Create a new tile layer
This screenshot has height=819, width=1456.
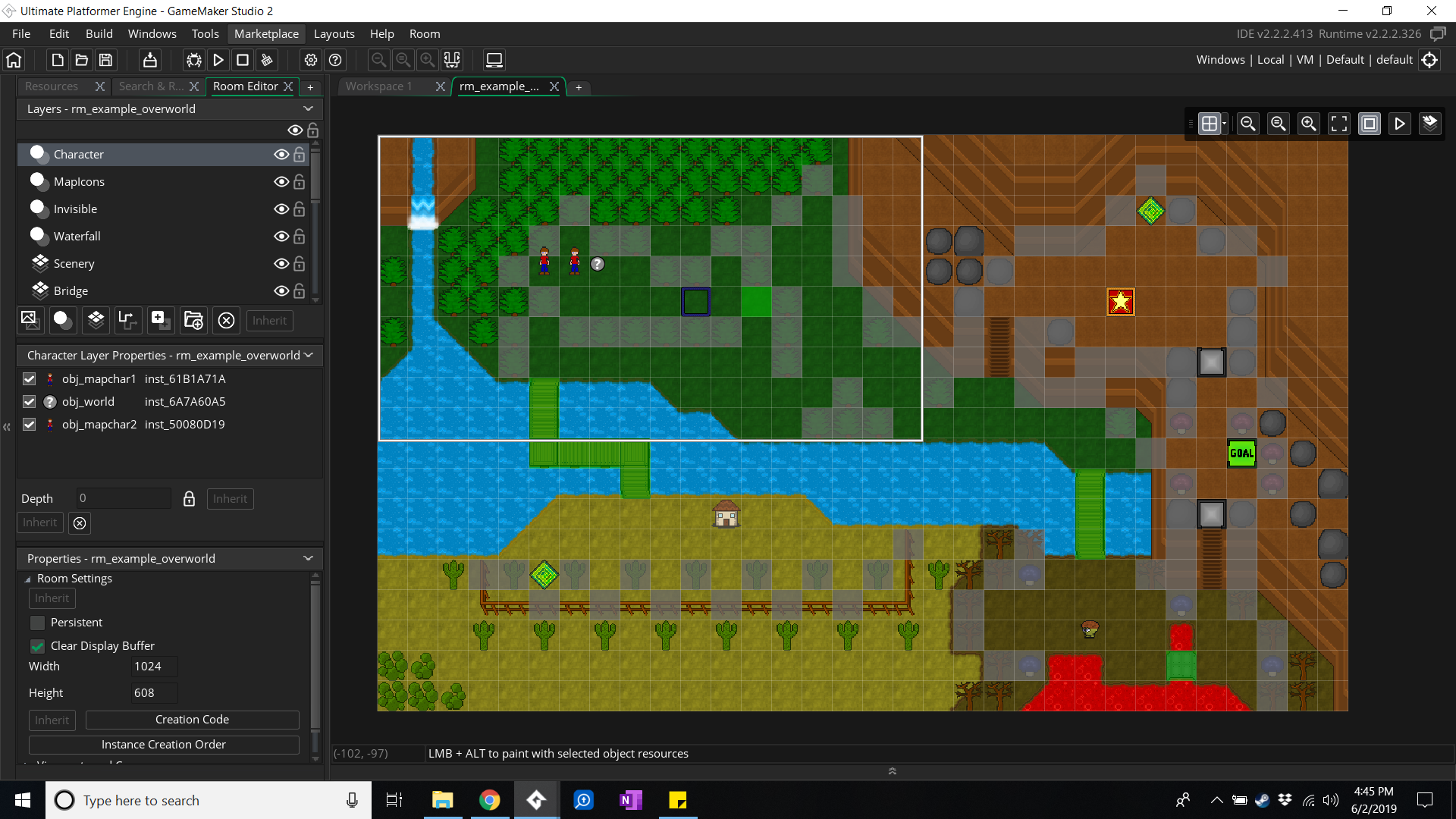[x=96, y=320]
